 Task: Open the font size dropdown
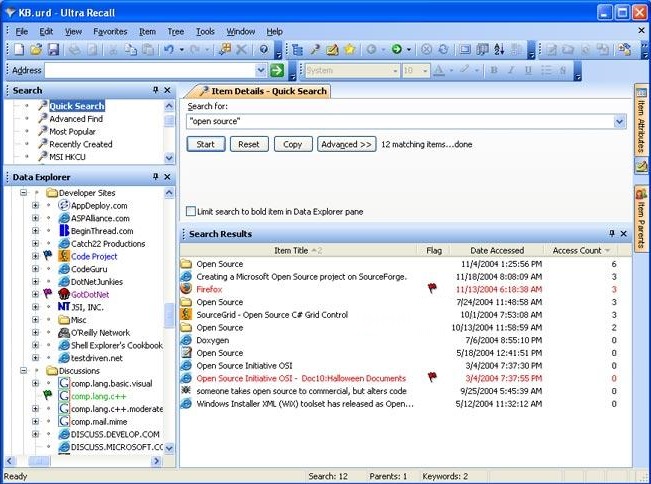point(425,71)
